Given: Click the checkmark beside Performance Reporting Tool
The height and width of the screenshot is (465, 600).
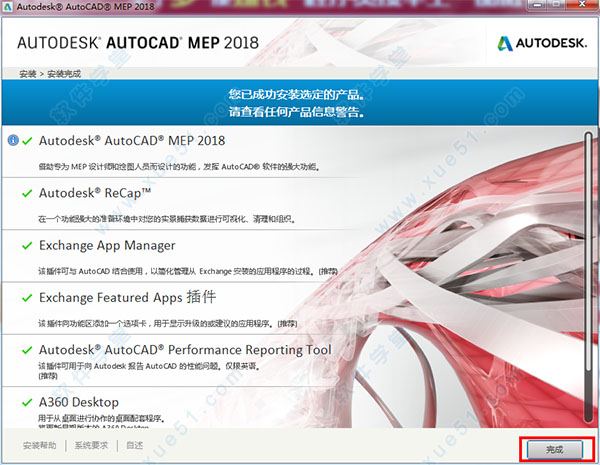Looking at the screenshot, I should pyautogui.click(x=27, y=350).
